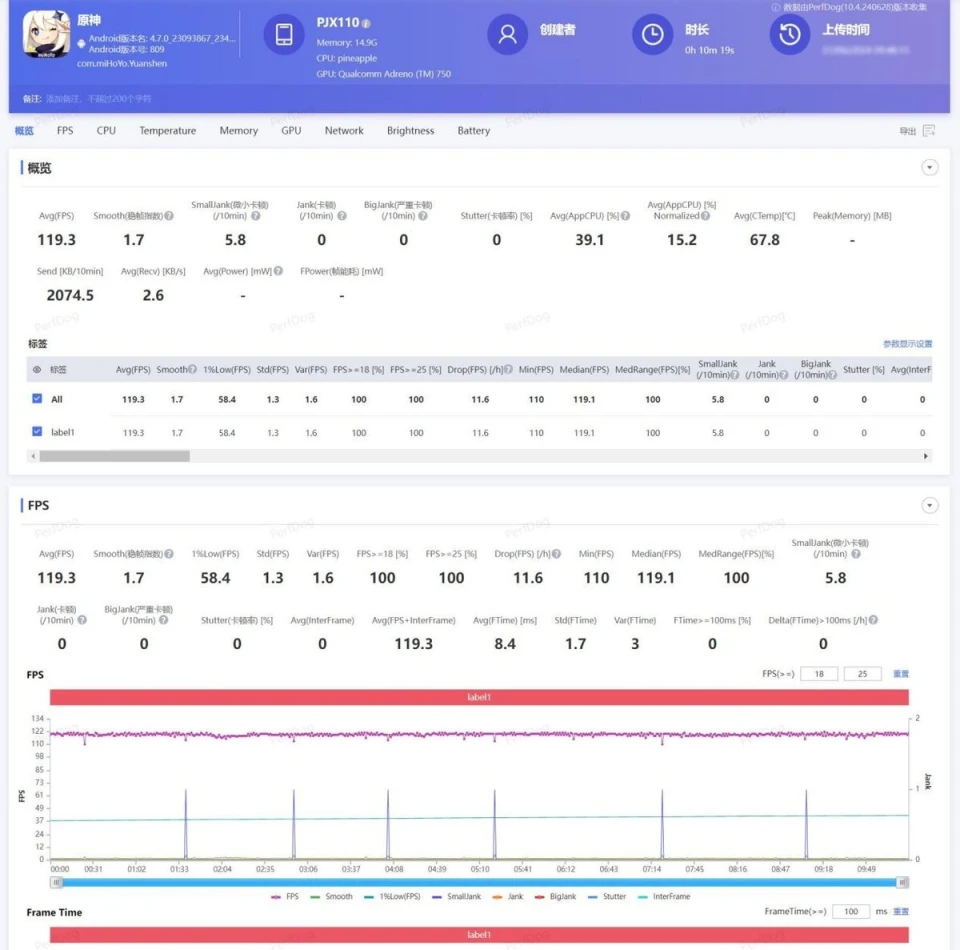Toggle eye icon in 标签 table header
The width and height of the screenshot is (960, 950).
pos(37,370)
